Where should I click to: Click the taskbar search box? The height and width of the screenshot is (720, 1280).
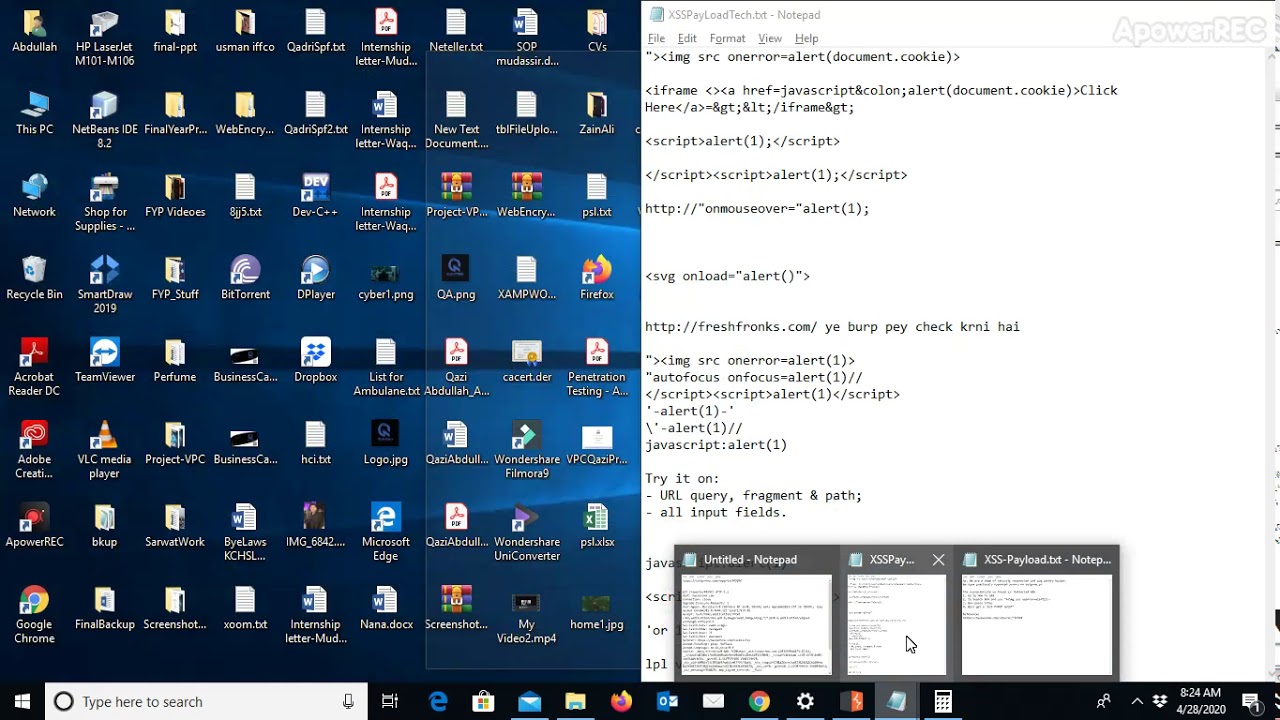(x=204, y=702)
